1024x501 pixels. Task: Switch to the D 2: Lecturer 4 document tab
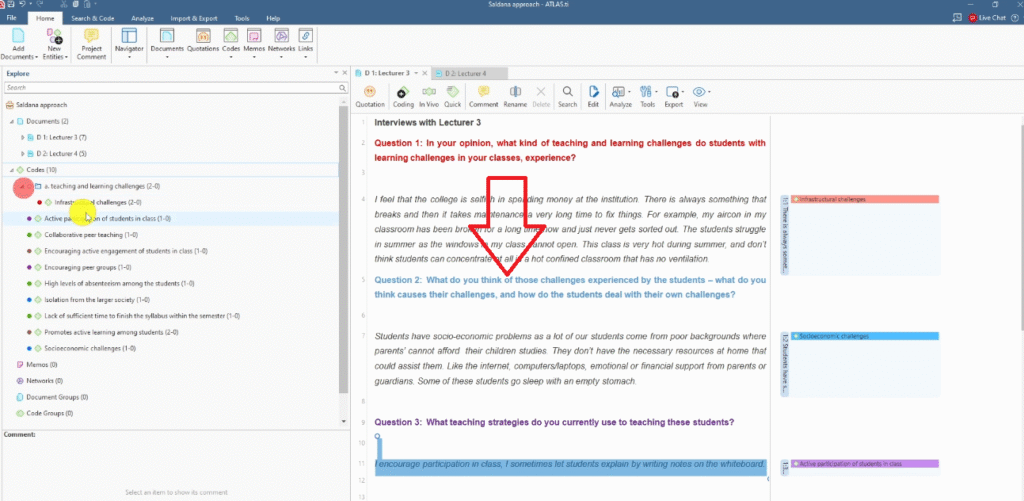470,73
